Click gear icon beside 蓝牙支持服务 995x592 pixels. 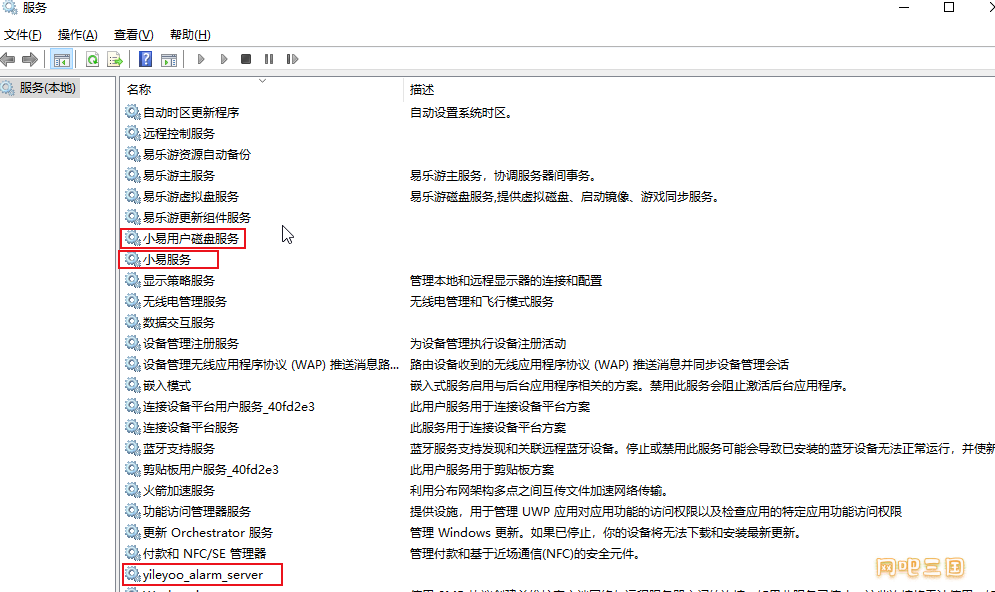132,449
